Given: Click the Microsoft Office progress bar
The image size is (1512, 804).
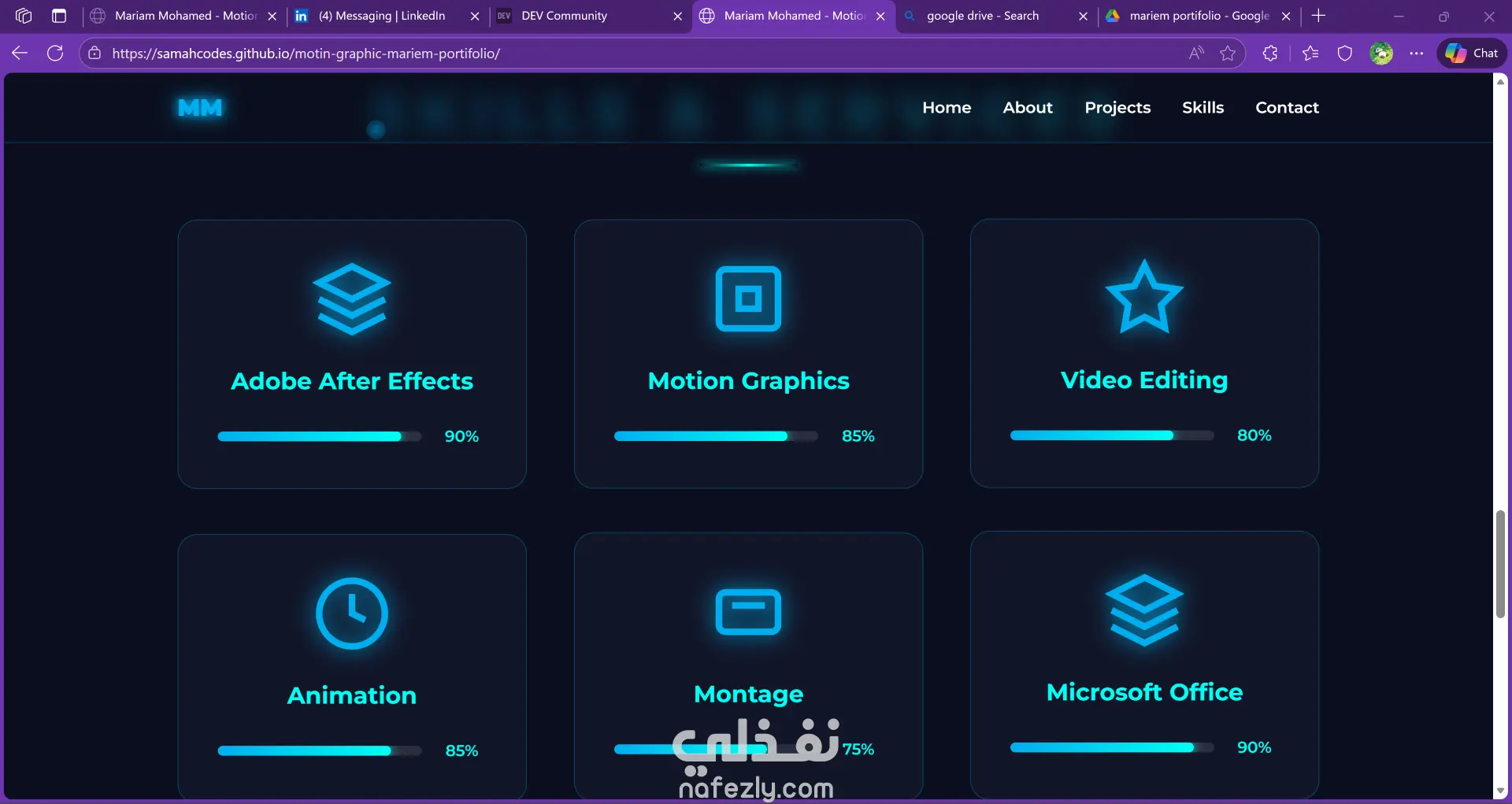Looking at the screenshot, I should coord(1112,747).
